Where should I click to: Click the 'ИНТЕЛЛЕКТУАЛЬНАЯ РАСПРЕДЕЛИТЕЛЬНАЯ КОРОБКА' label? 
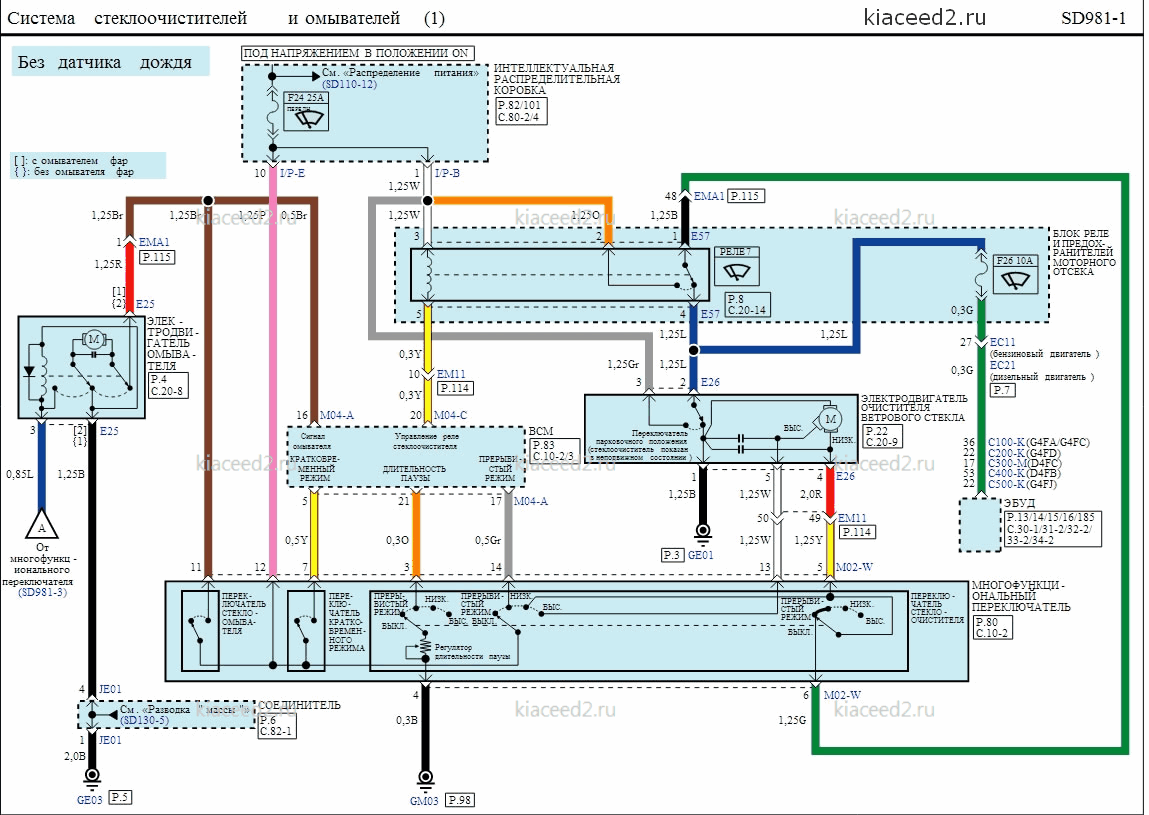557,79
